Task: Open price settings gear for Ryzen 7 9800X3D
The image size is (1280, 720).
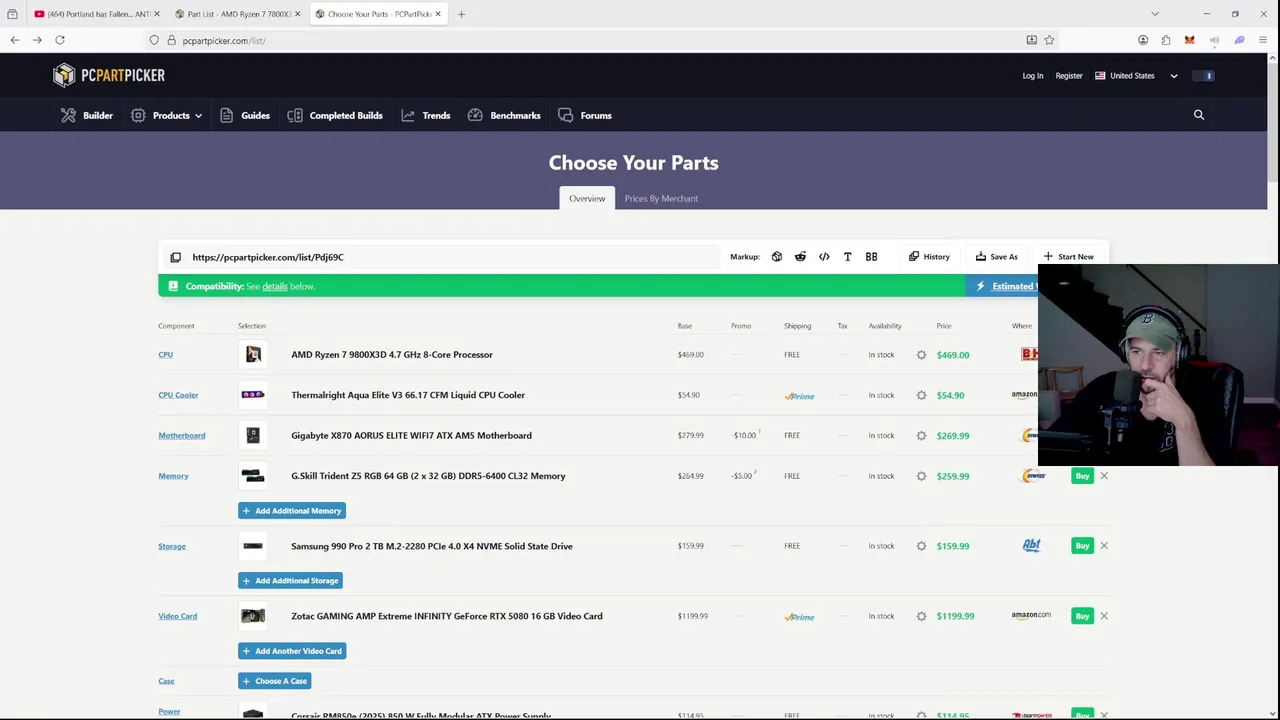Action: point(921,355)
